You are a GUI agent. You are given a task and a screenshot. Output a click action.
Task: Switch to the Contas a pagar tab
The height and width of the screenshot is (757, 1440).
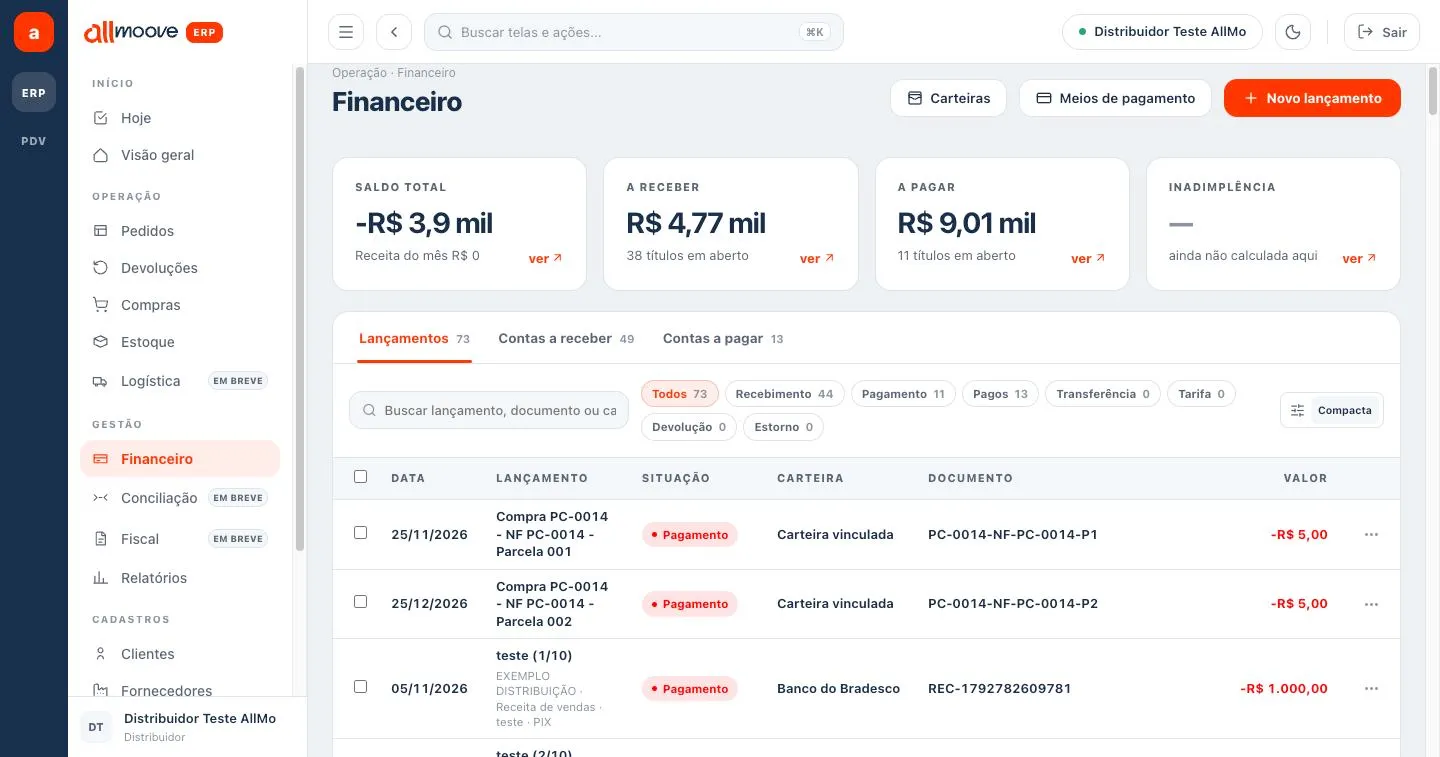click(723, 339)
